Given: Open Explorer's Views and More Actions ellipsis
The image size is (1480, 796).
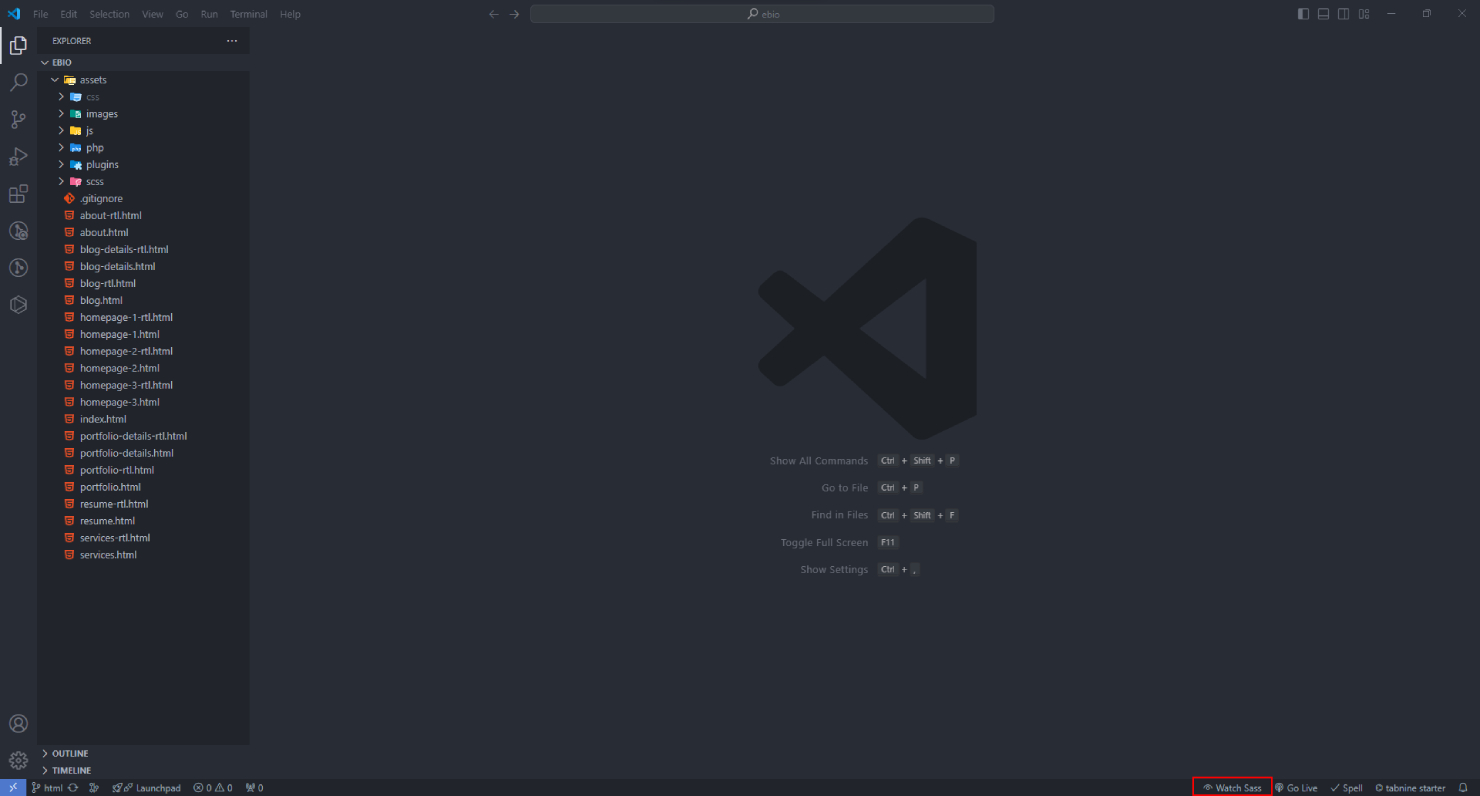Looking at the screenshot, I should [x=232, y=41].
